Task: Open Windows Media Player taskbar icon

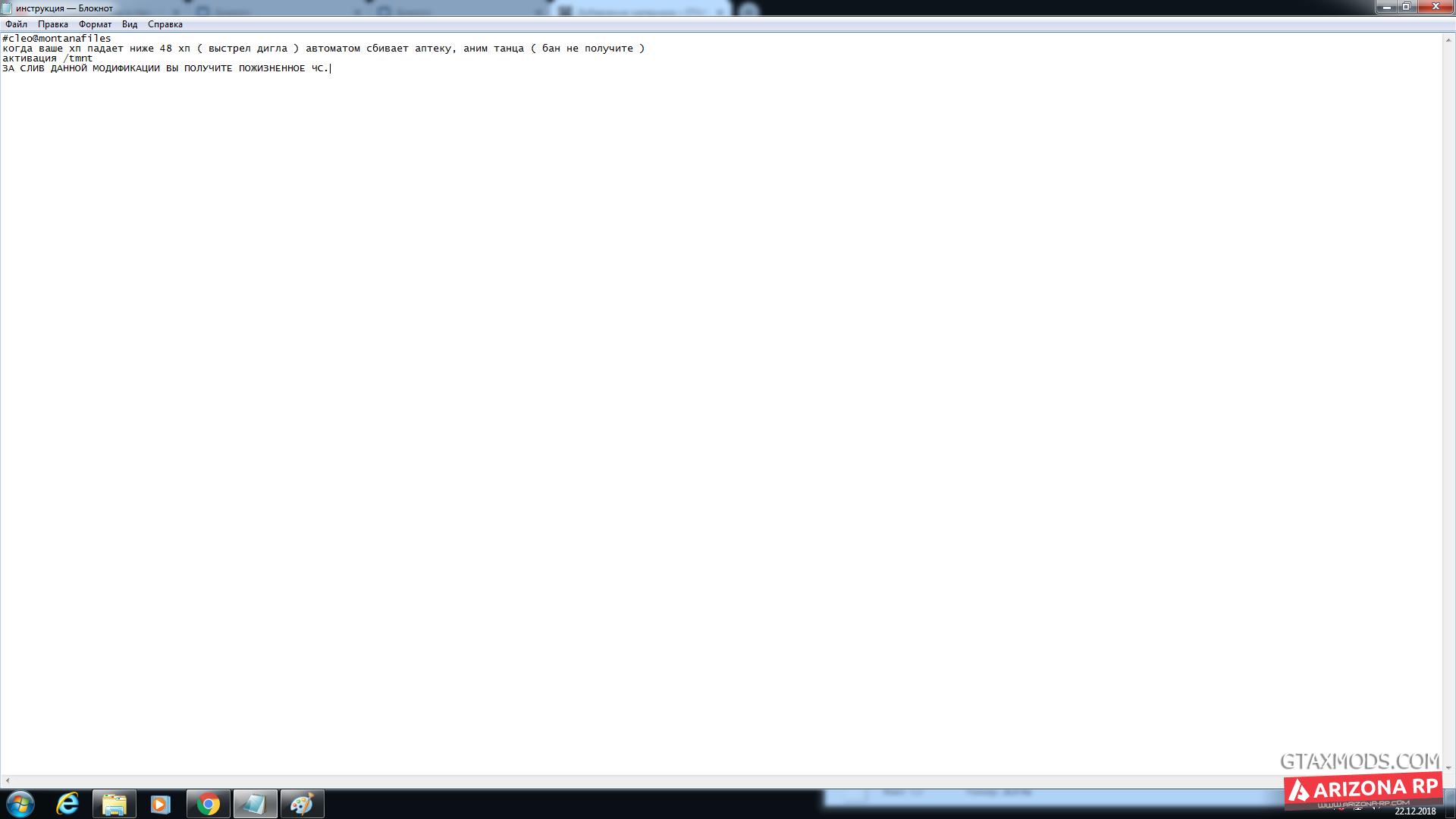Action: [x=161, y=804]
